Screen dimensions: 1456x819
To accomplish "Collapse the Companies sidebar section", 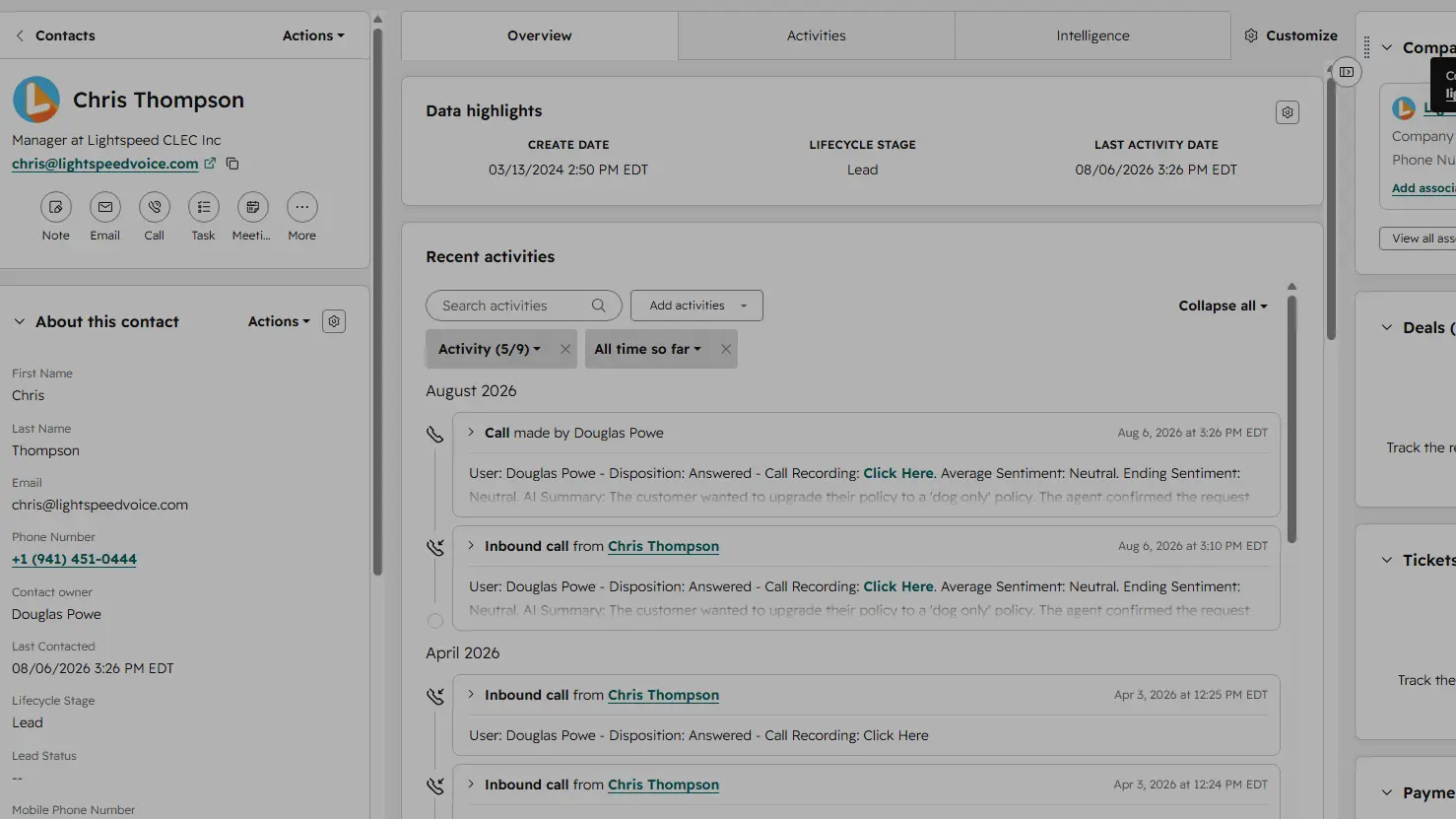I will click(x=1387, y=47).
